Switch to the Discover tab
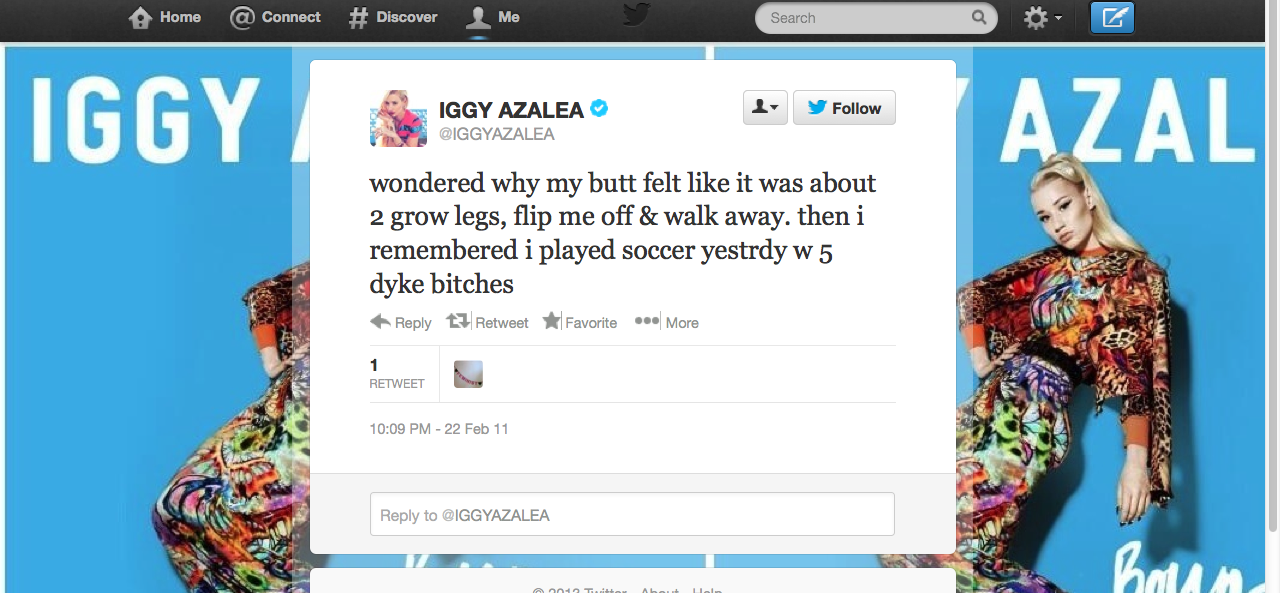 tap(393, 17)
